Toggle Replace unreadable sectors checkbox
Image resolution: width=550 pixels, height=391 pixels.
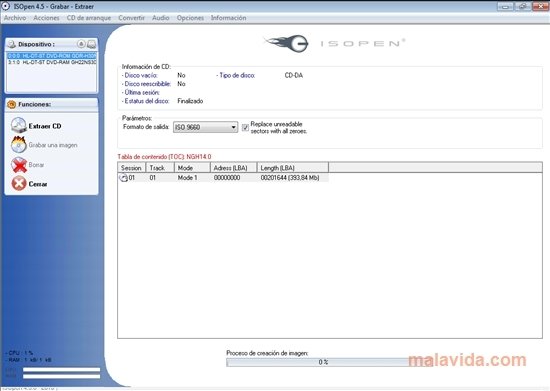coord(245,127)
